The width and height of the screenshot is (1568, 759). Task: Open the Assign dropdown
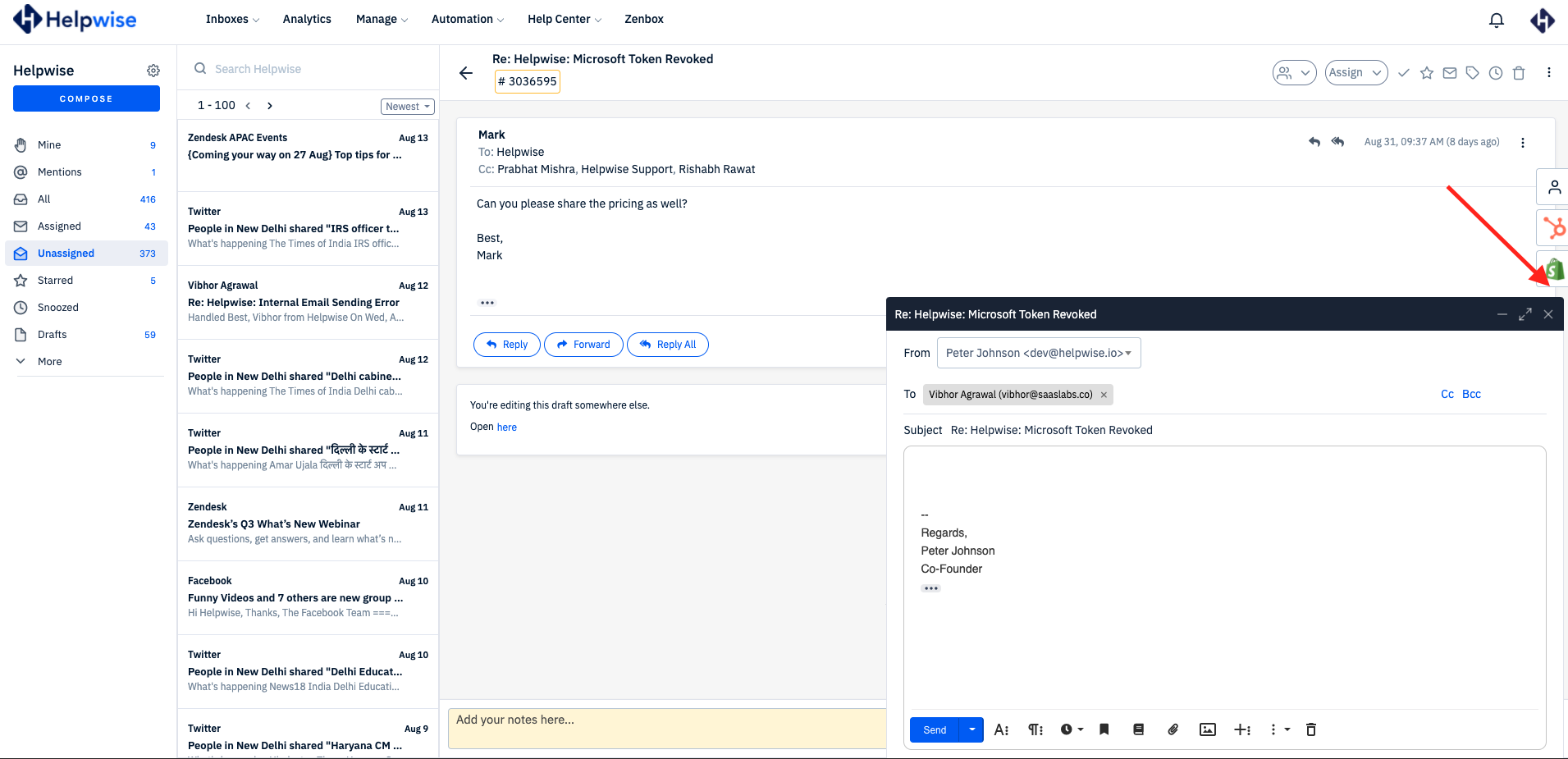(x=1355, y=72)
